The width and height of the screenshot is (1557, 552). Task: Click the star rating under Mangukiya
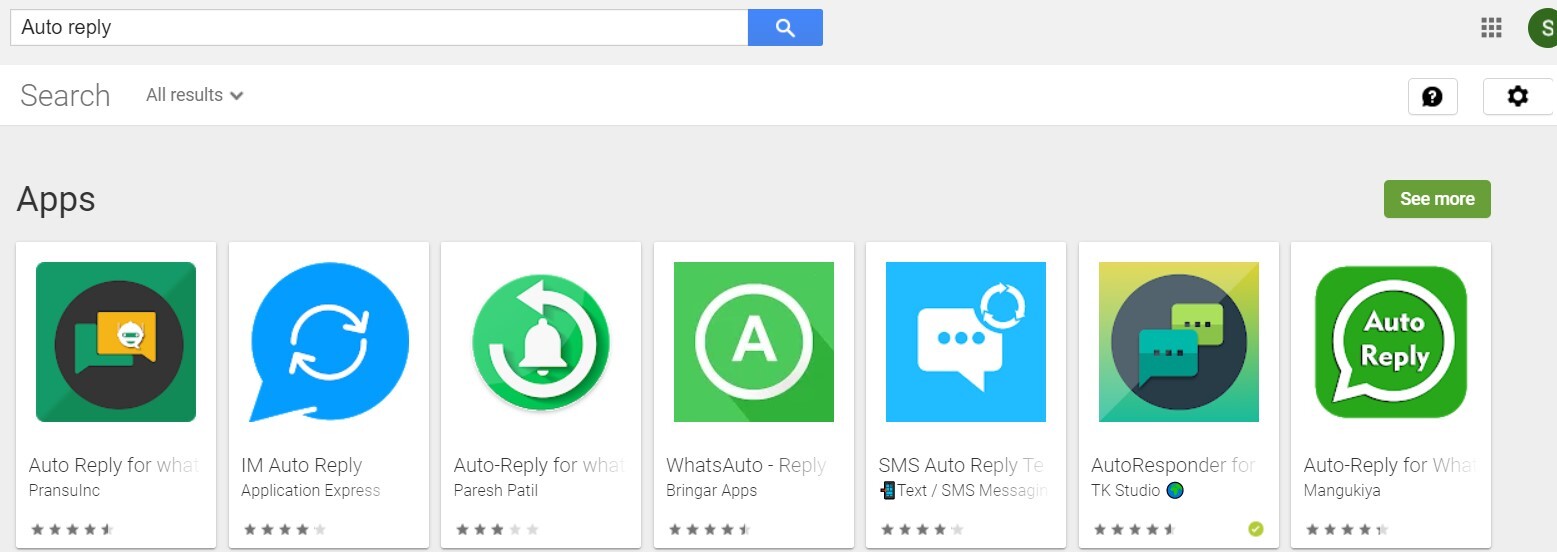[x=1348, y=530]
